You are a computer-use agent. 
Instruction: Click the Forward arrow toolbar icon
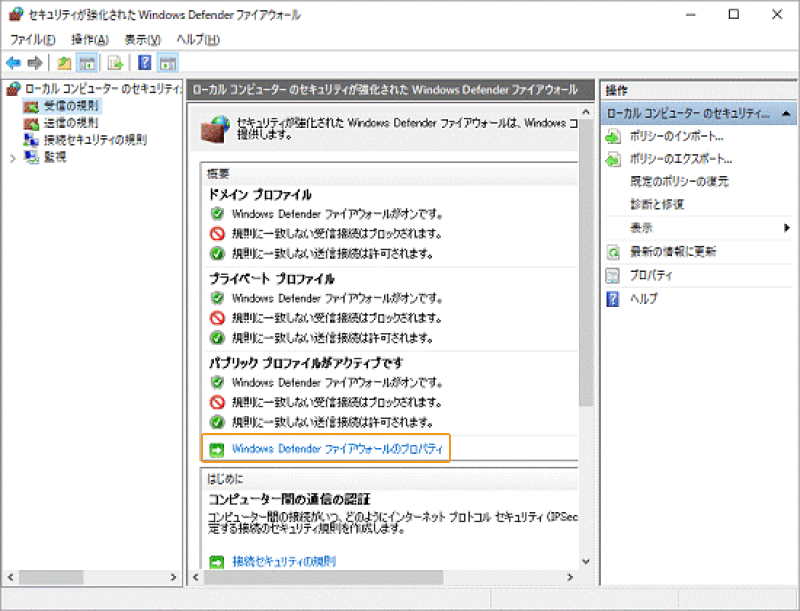(x=35, y=63)
